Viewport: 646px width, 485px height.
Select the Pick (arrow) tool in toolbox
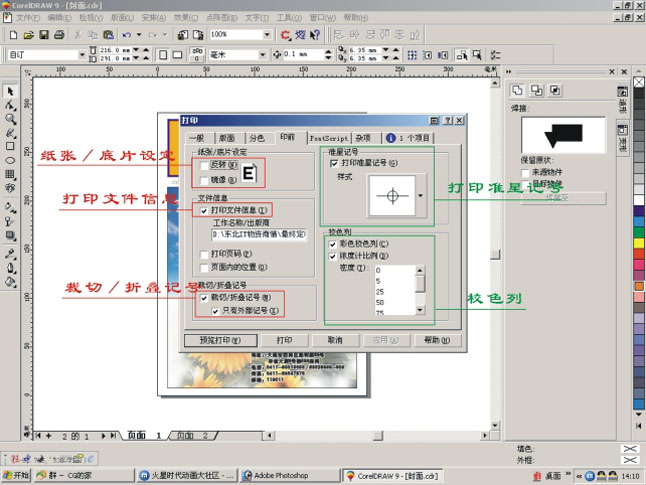point(10,92)
